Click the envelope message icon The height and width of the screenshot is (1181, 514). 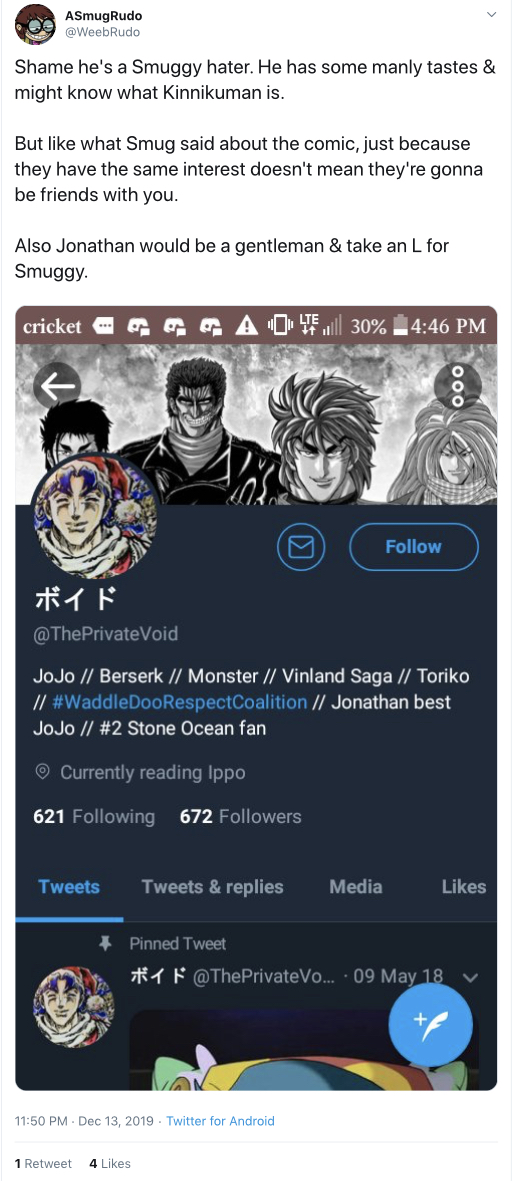(301, 547)
